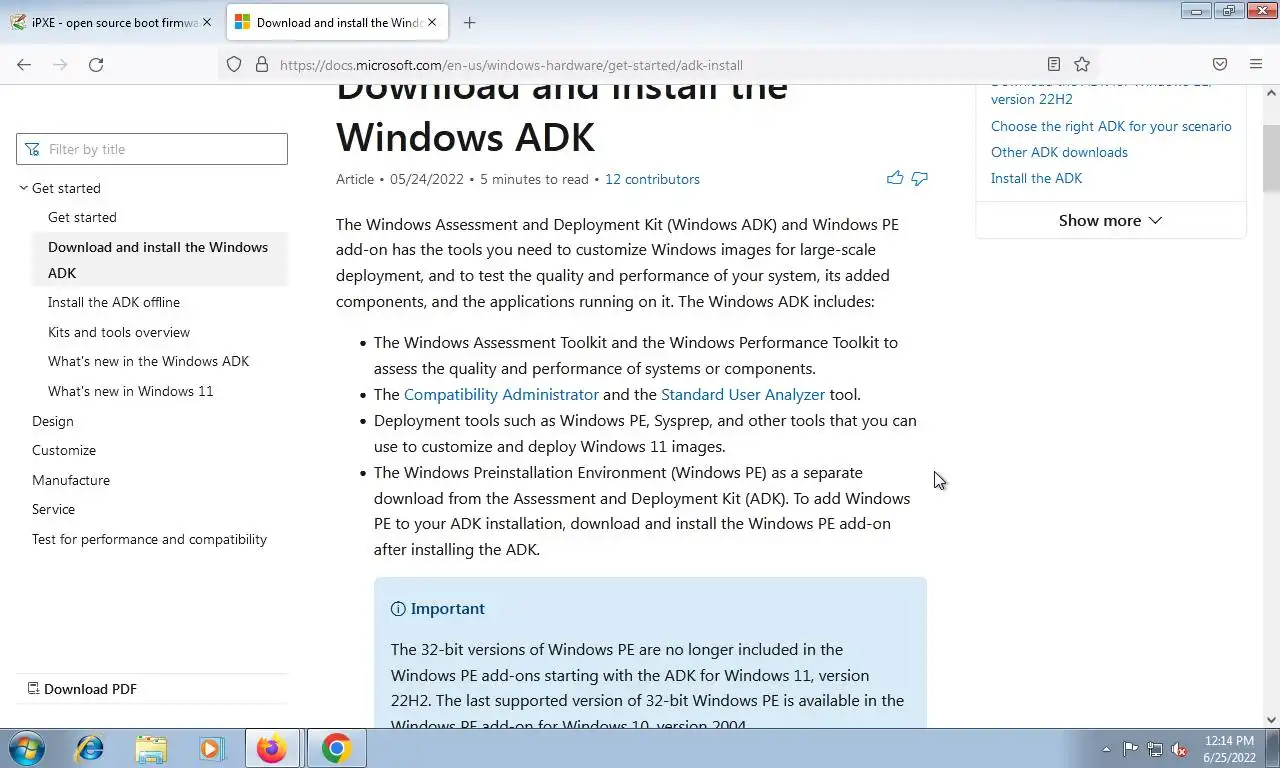Jump to Install the ADK section
This screenshot has height=768, width=1280.
pyautogui.click(x=1036, y=178)
